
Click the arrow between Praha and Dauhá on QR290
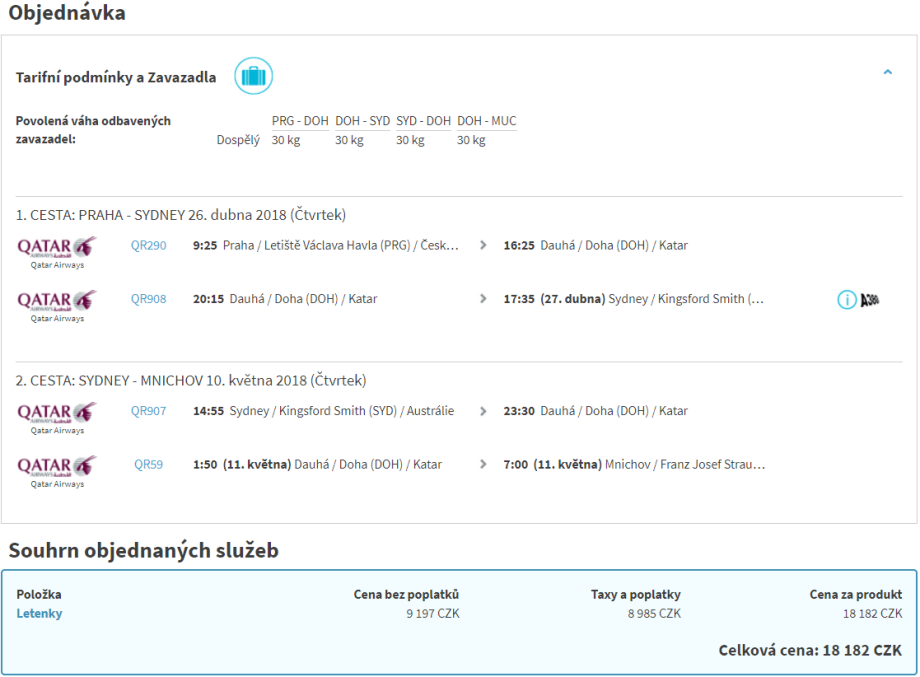(484, 245)
